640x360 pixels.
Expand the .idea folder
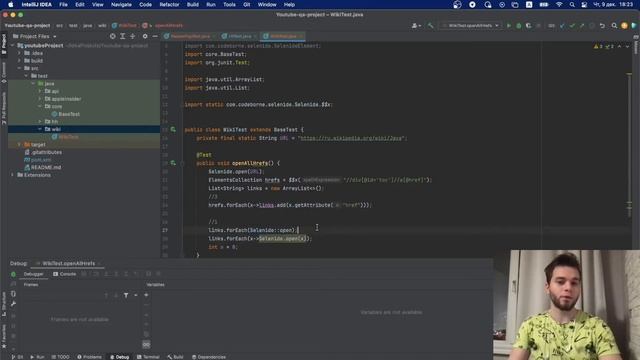tap(19, 53)
